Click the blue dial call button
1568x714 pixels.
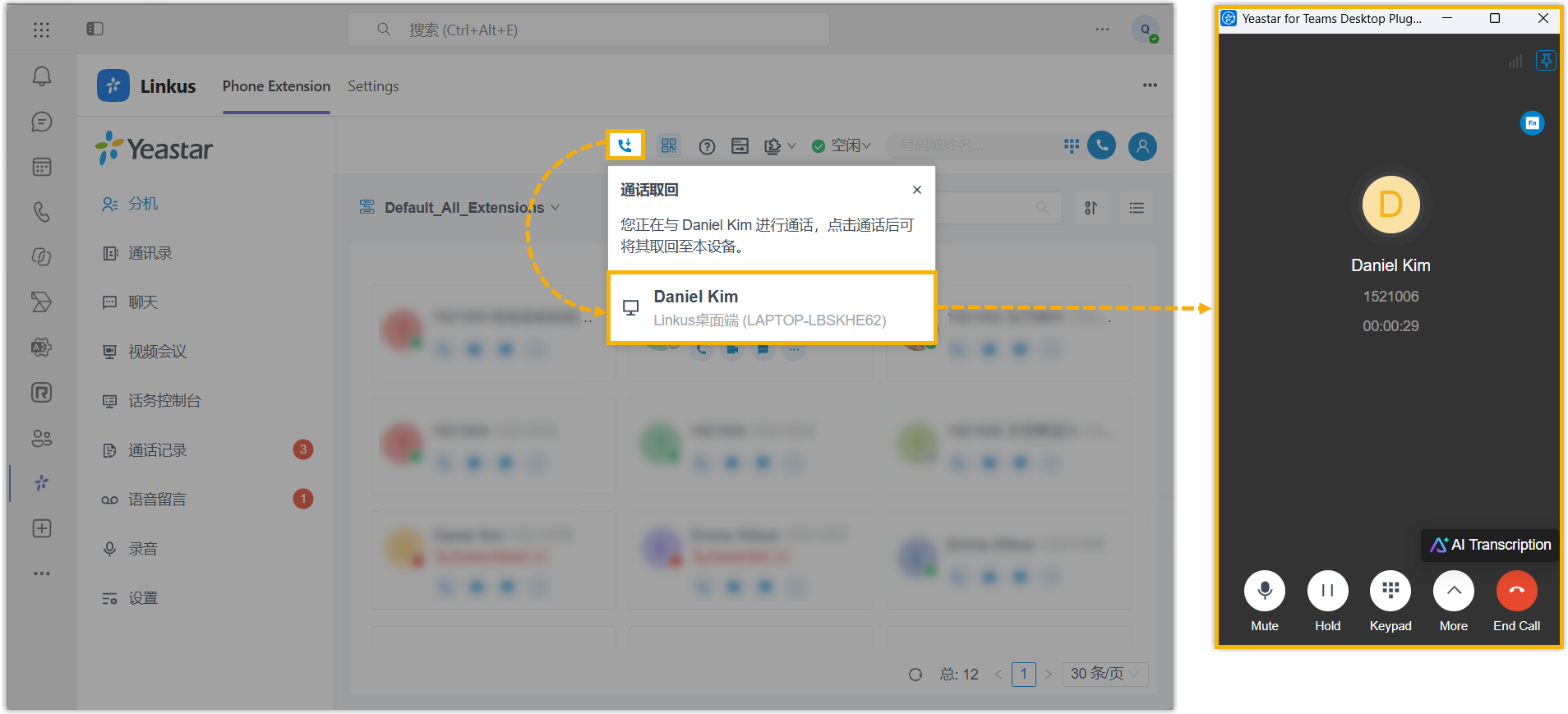click(x=1101, y=145)
